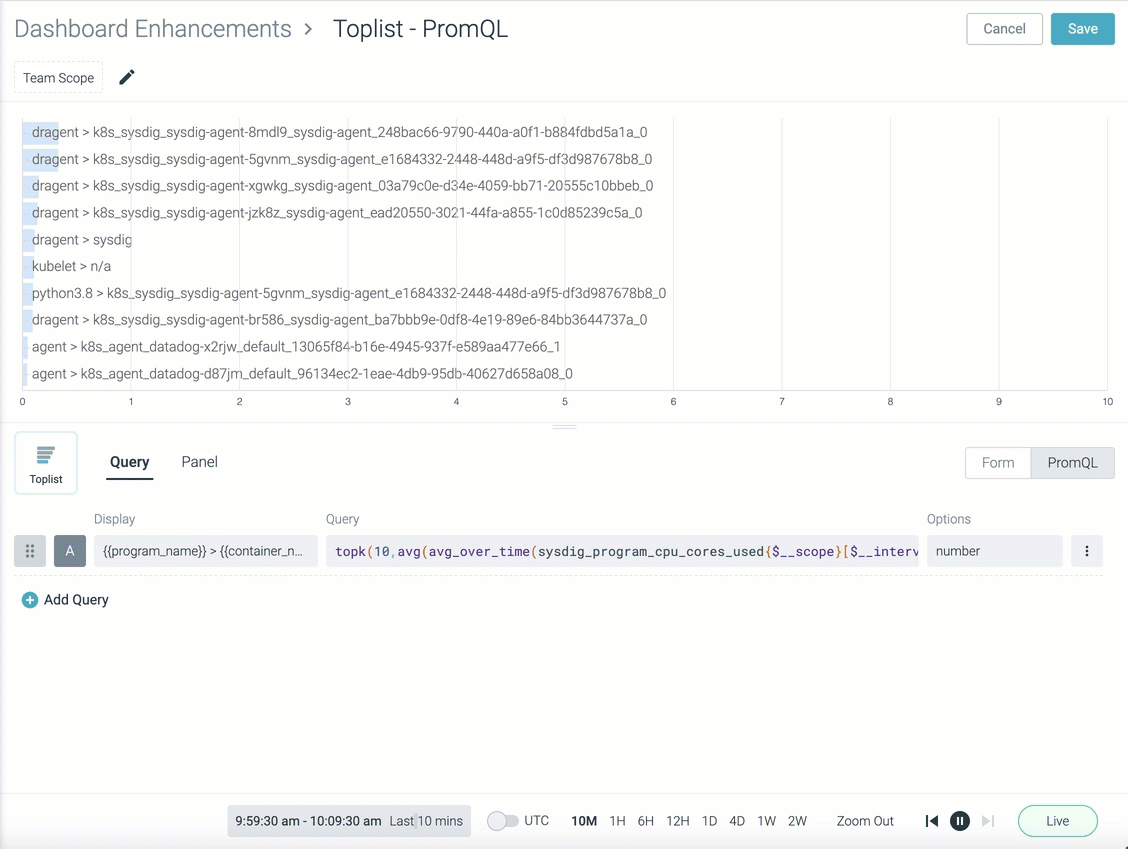Open the Toplist visualization type selector
The height and width of the screenshot is (849, 1128).
pyautogui.click(x=46, y=463)
